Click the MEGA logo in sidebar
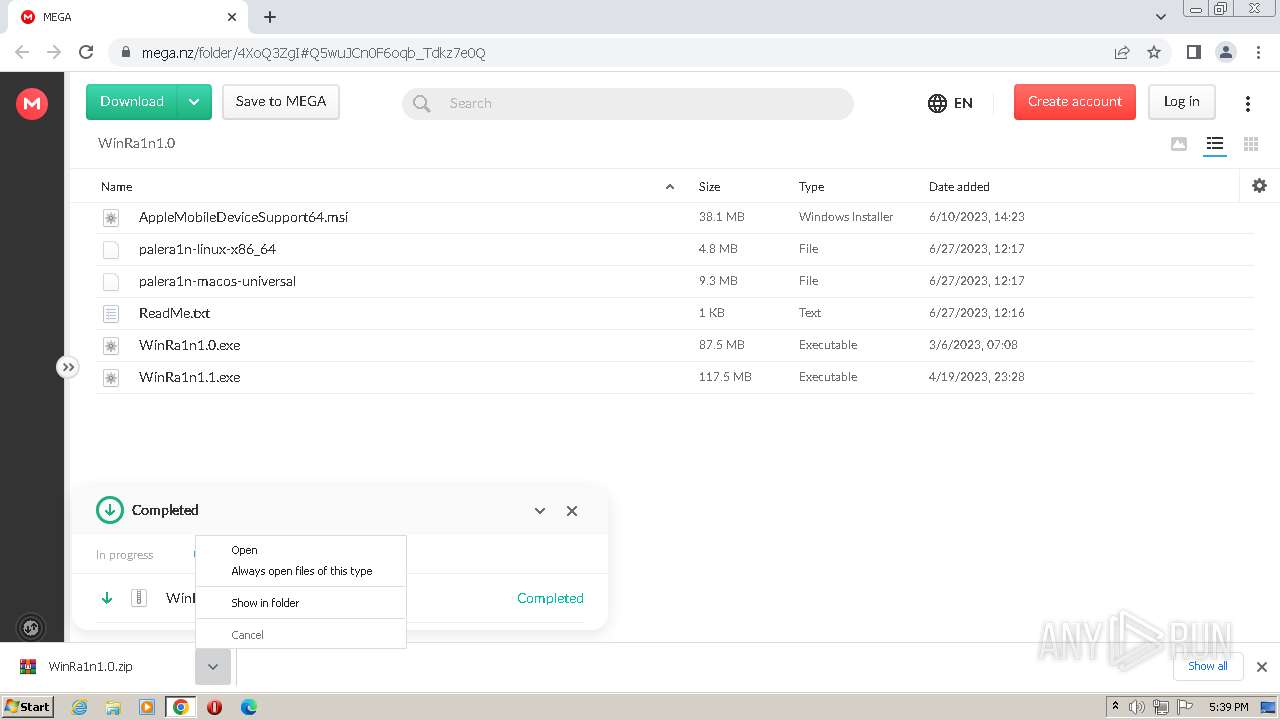1280x720 pixels. 32,103
